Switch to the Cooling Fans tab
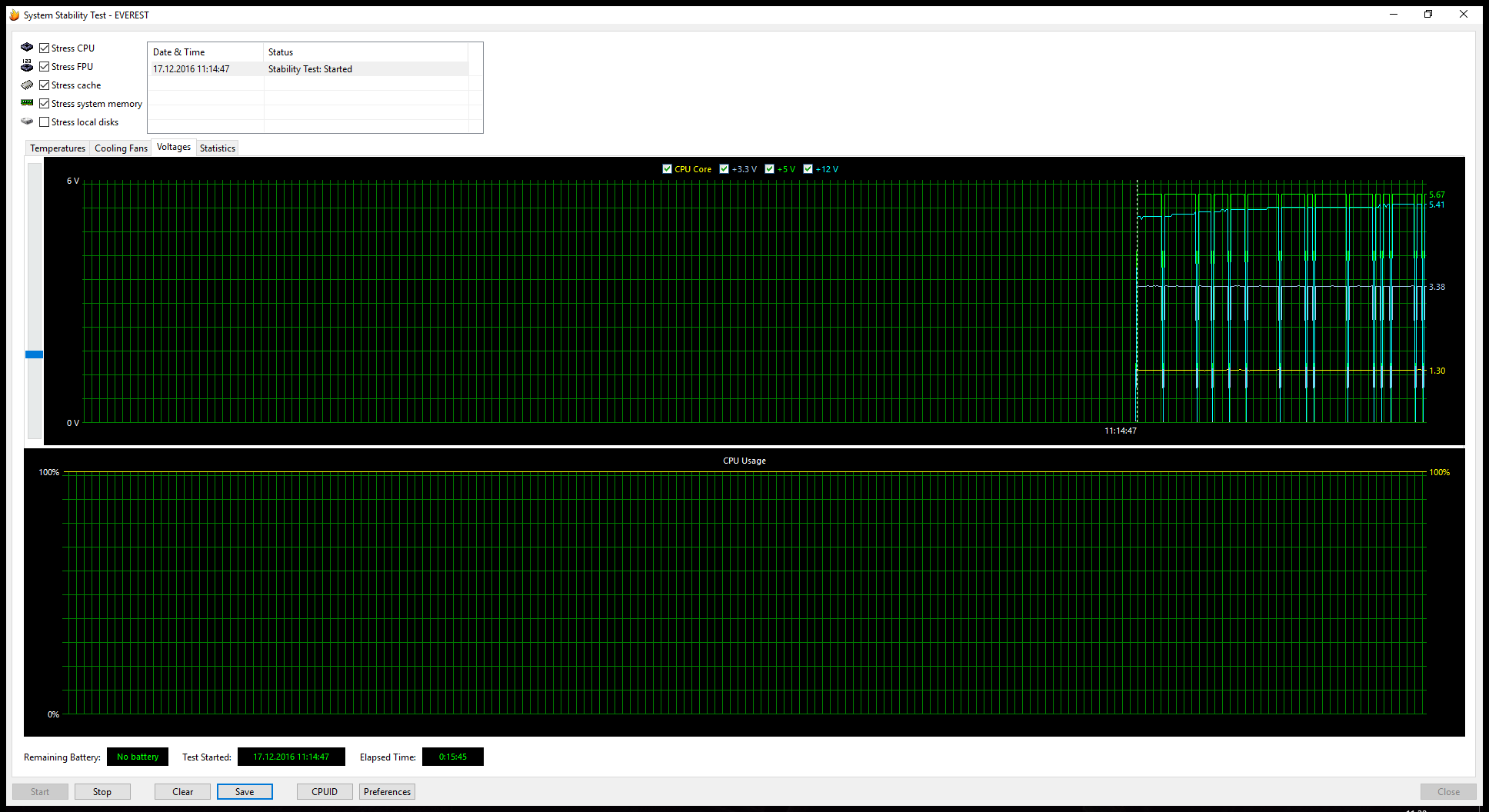 point(121,148)
